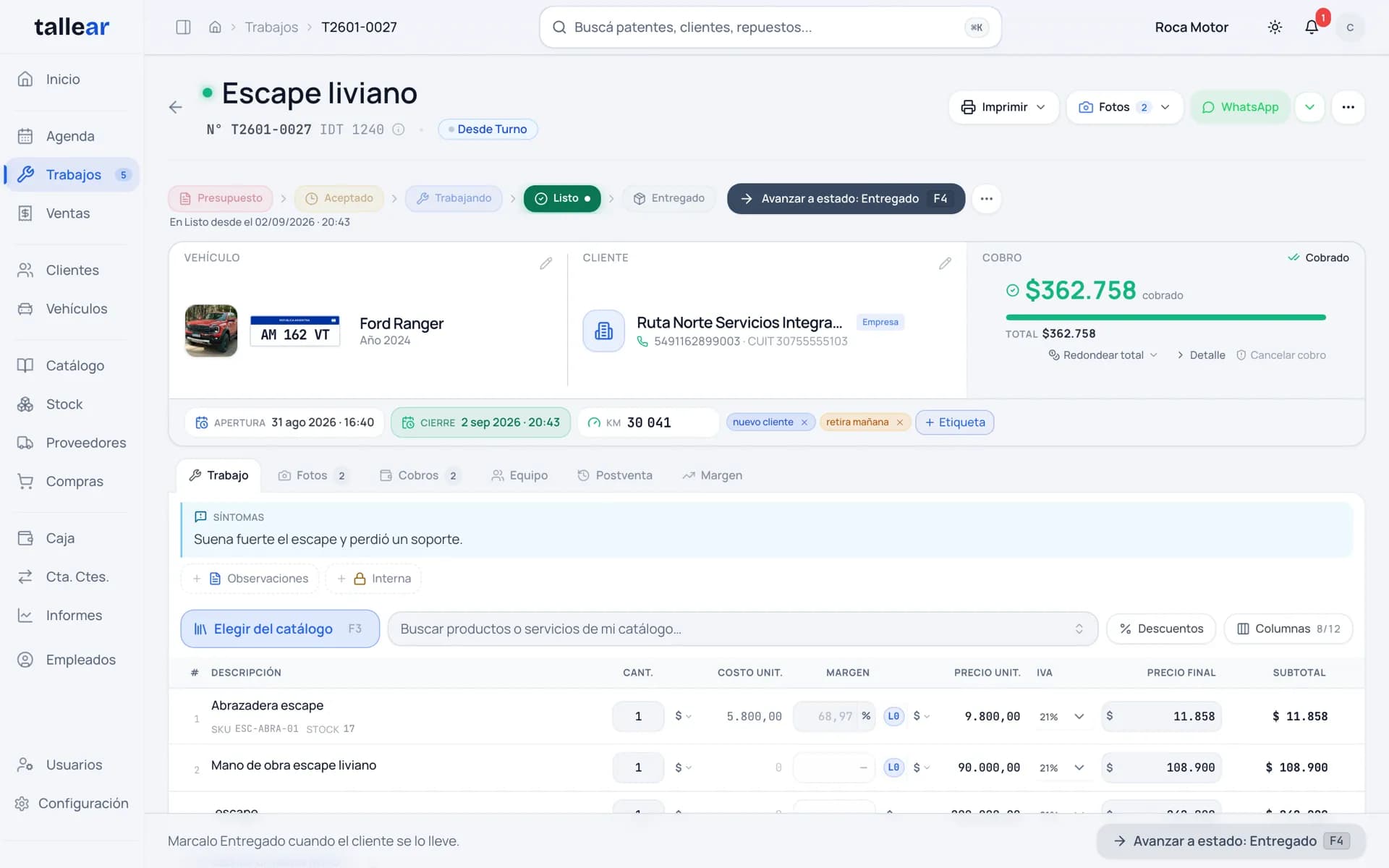Open more state options ellipsis

[x=986, y=198]
